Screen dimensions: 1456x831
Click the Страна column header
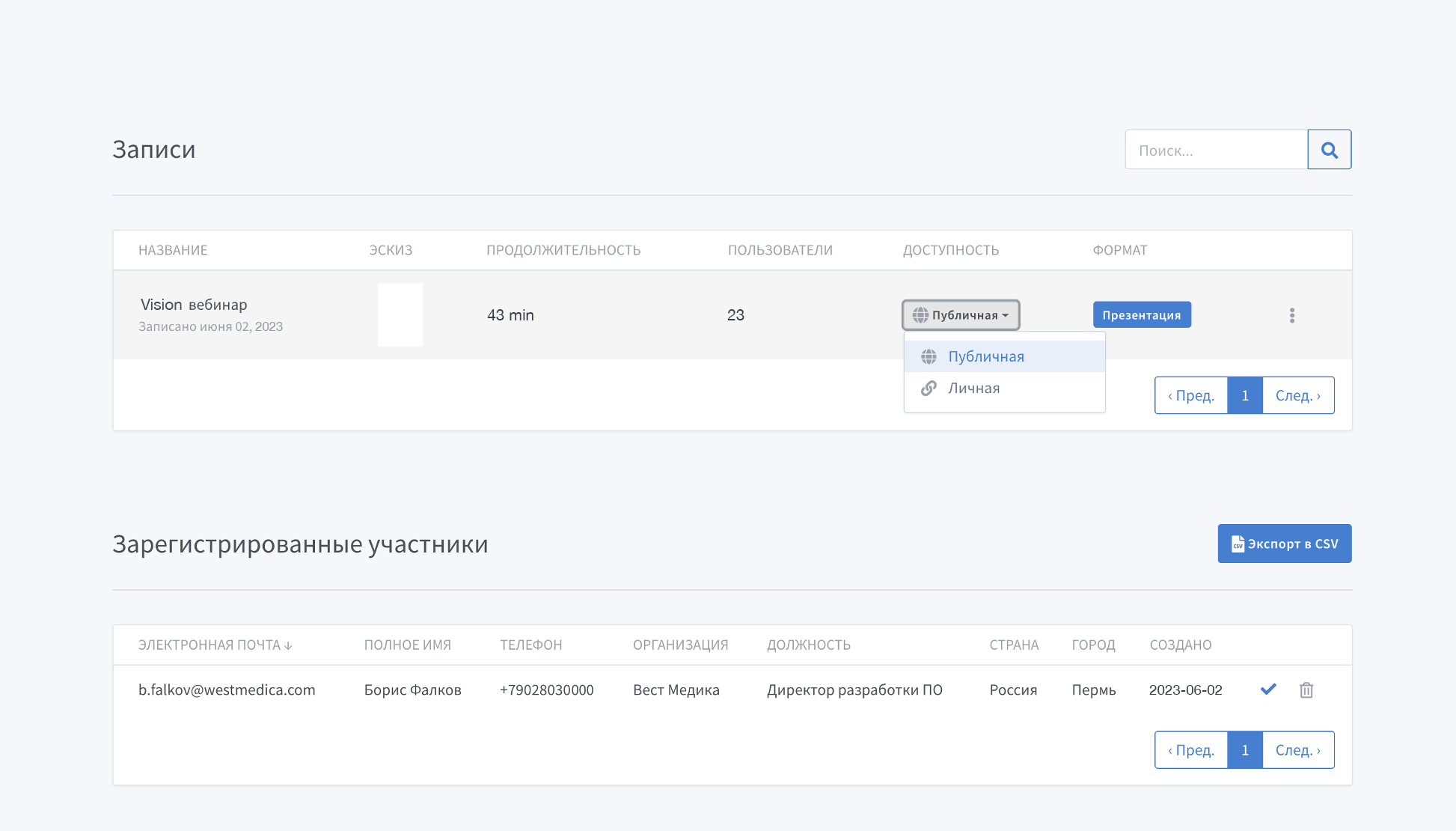[1014, 645]
